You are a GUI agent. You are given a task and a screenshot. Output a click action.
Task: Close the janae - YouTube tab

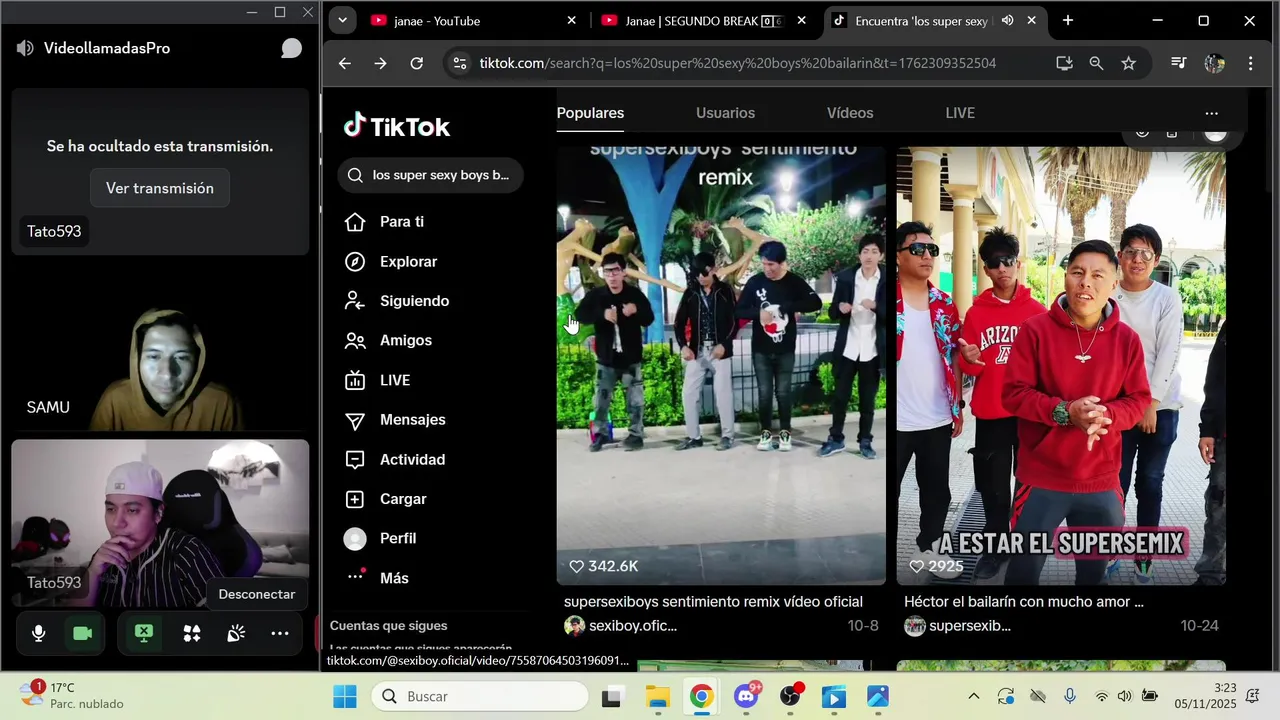point(571,20)
